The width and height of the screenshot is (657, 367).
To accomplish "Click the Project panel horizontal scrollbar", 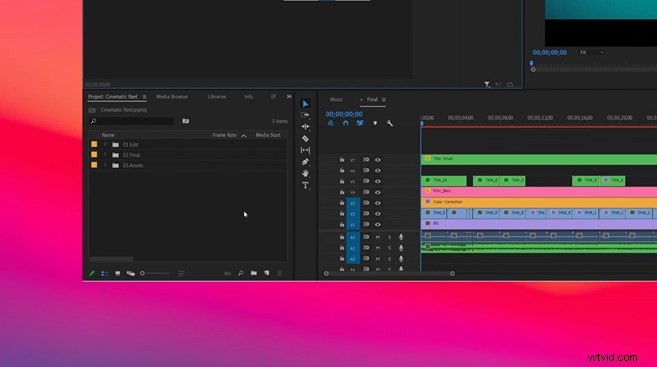I will [111, 259].
